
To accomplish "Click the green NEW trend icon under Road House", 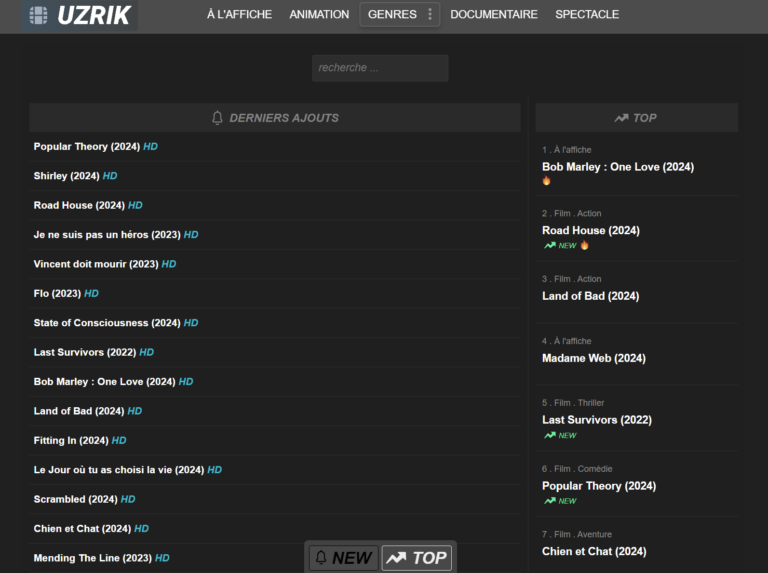I will point(550,245).
